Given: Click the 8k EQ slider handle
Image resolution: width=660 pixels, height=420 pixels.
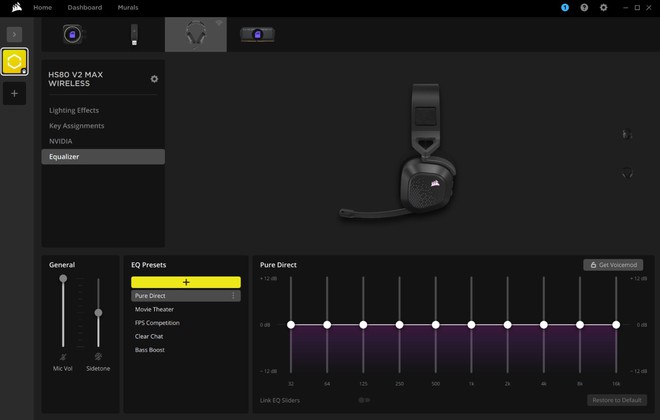Looking at the screenshot, I should pos(580,325).
